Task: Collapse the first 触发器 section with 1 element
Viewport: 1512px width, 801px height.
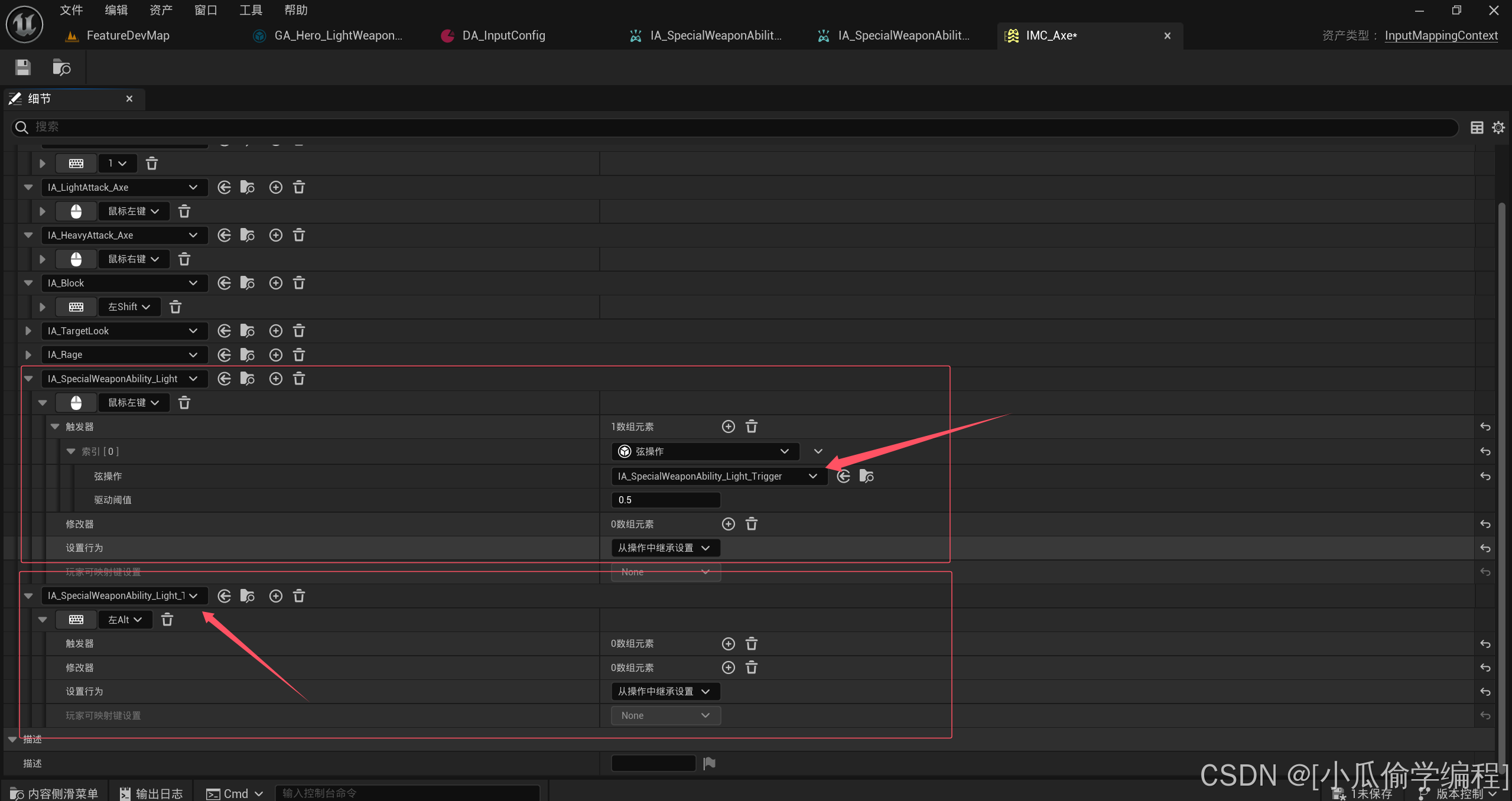Action: point(55,426)
